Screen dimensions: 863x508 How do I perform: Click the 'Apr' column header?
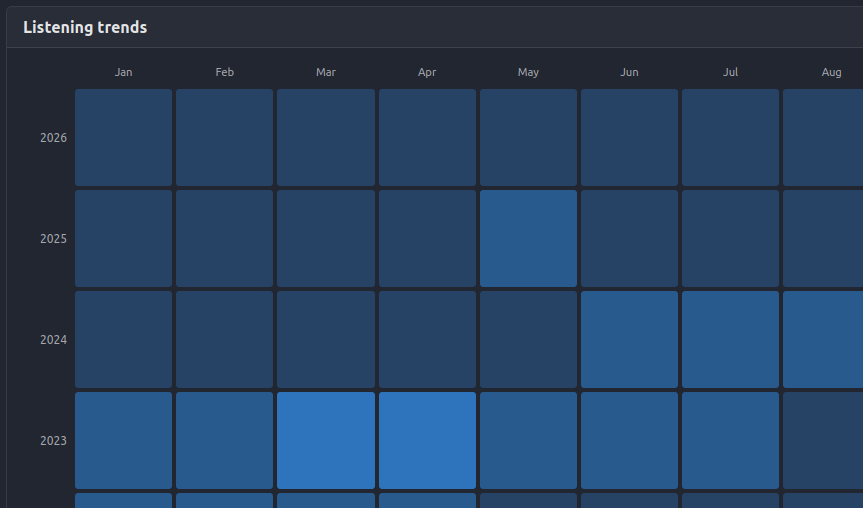pos(427,72)
